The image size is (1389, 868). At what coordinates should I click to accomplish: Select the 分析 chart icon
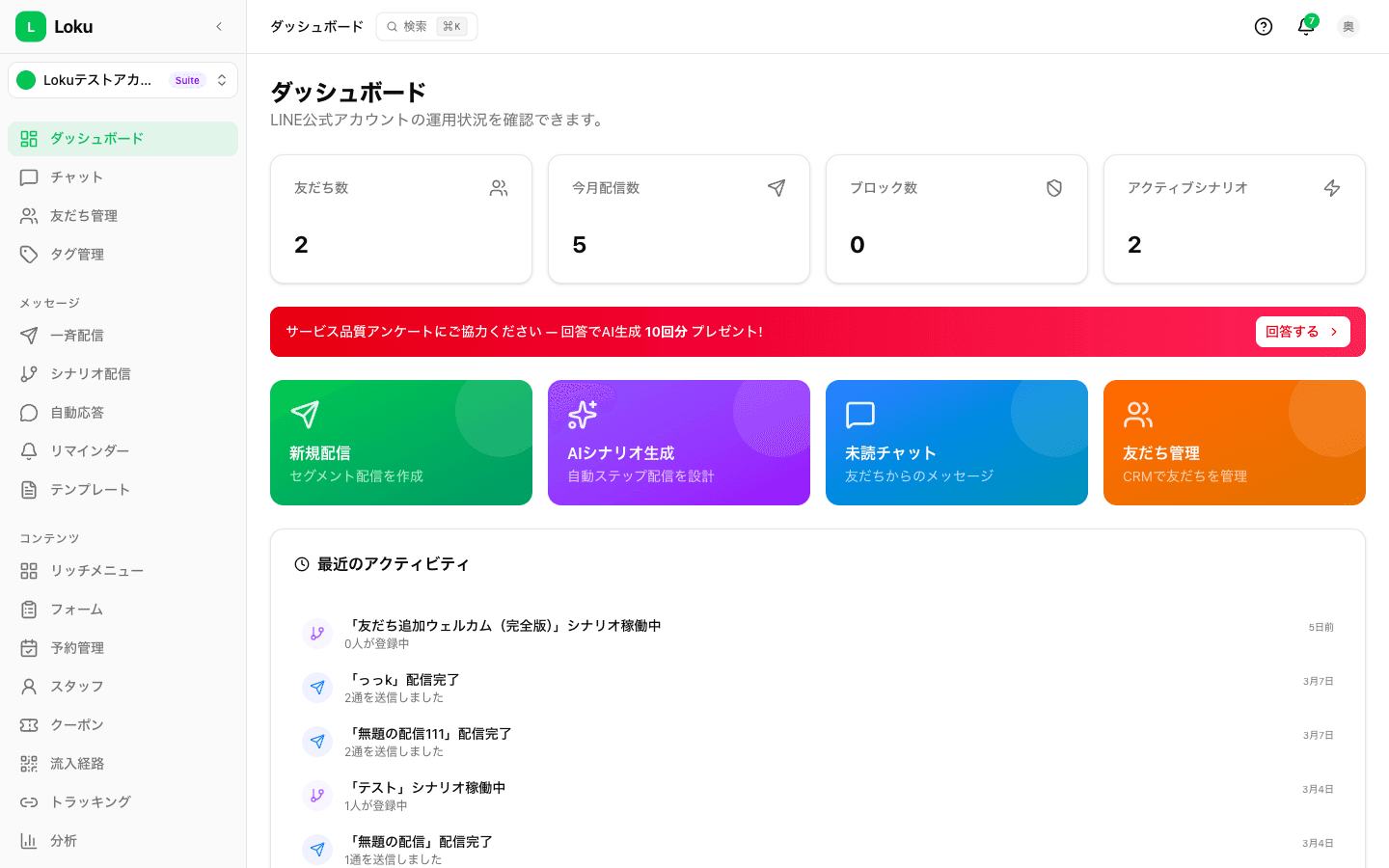click(30, 840)
